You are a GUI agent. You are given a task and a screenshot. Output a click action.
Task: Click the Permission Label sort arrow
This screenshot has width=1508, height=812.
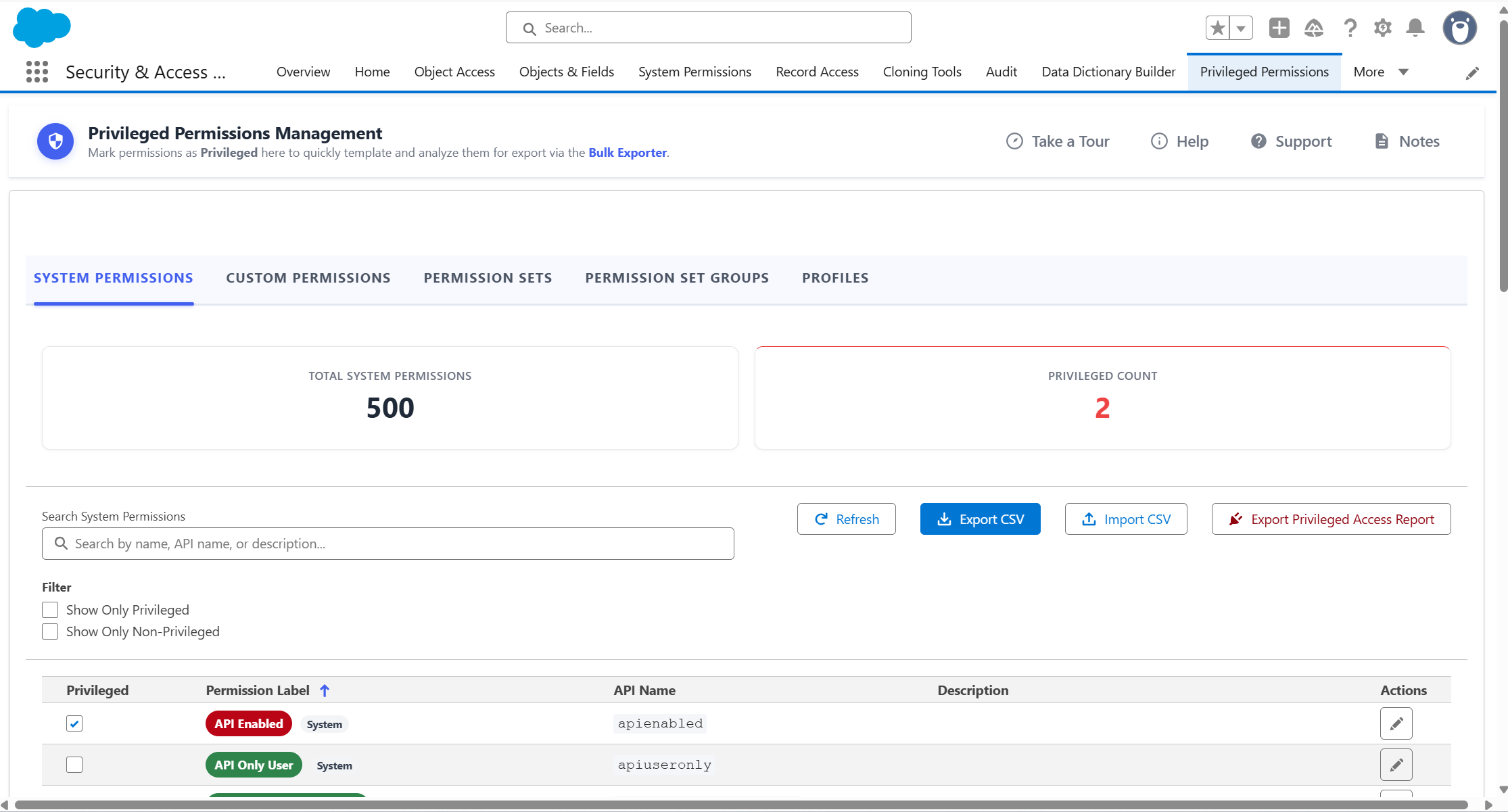[325, 690]
